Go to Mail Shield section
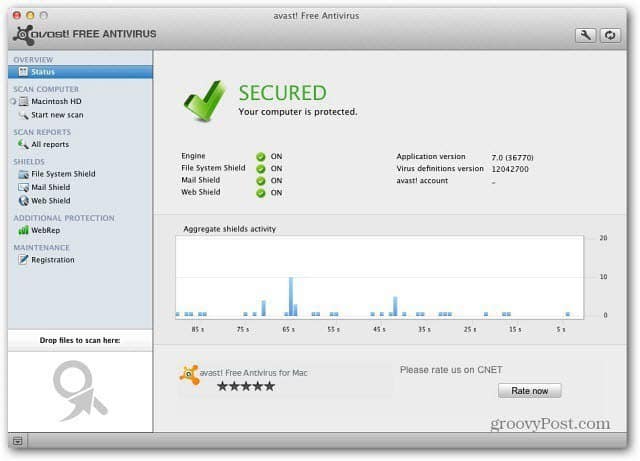 (x=51, y=187)
